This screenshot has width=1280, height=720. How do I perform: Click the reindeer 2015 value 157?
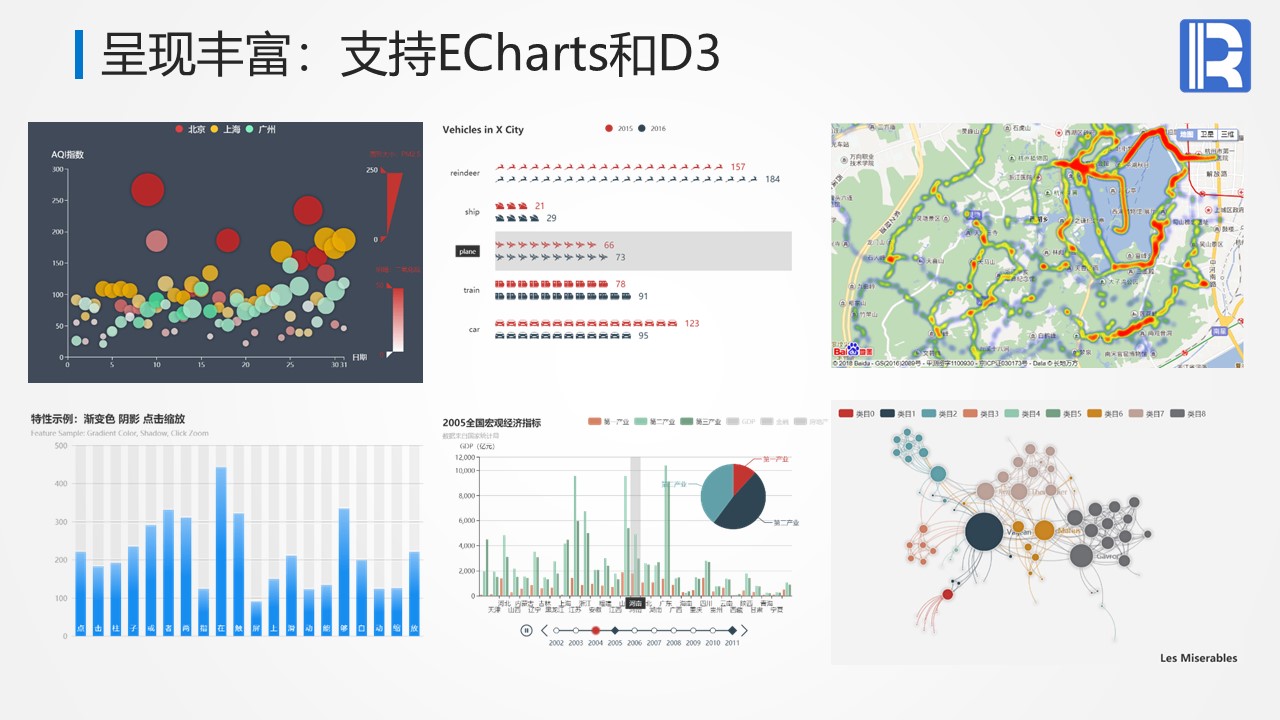click(738, 167)
